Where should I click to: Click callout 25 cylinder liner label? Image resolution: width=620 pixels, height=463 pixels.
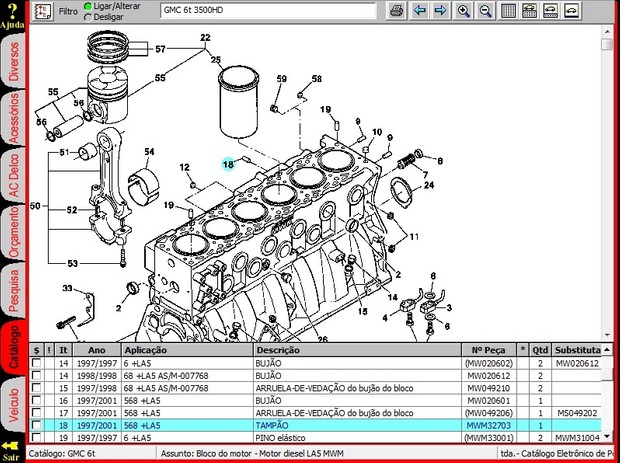point(215,60)
